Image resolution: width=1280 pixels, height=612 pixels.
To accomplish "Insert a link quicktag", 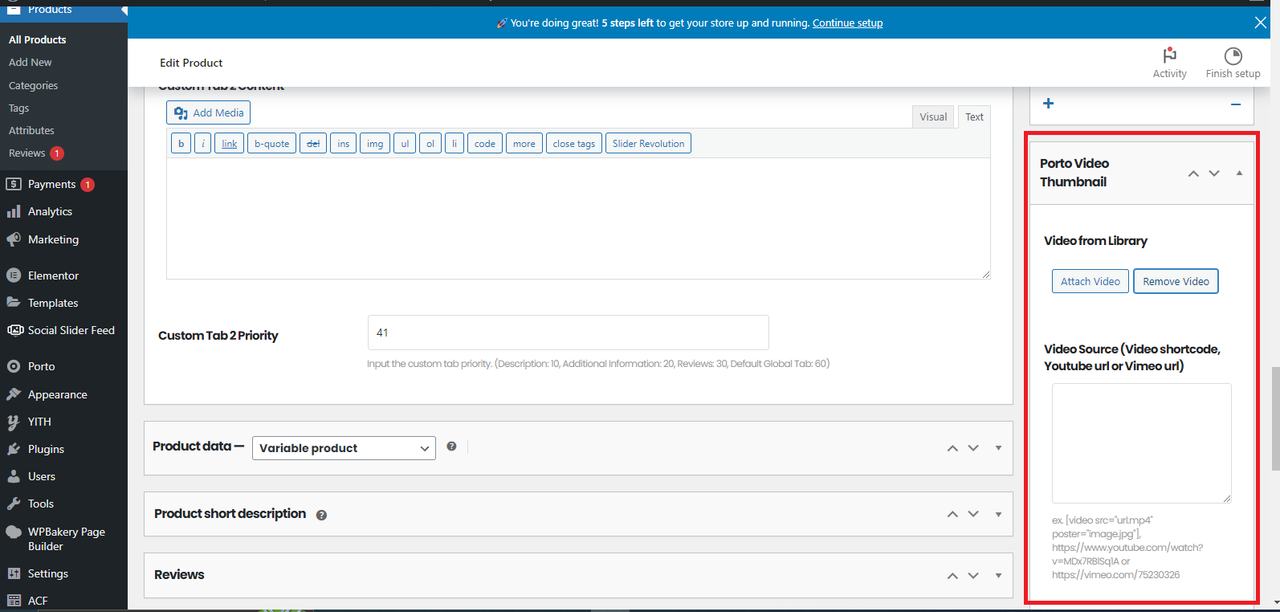I will [229, 144].
